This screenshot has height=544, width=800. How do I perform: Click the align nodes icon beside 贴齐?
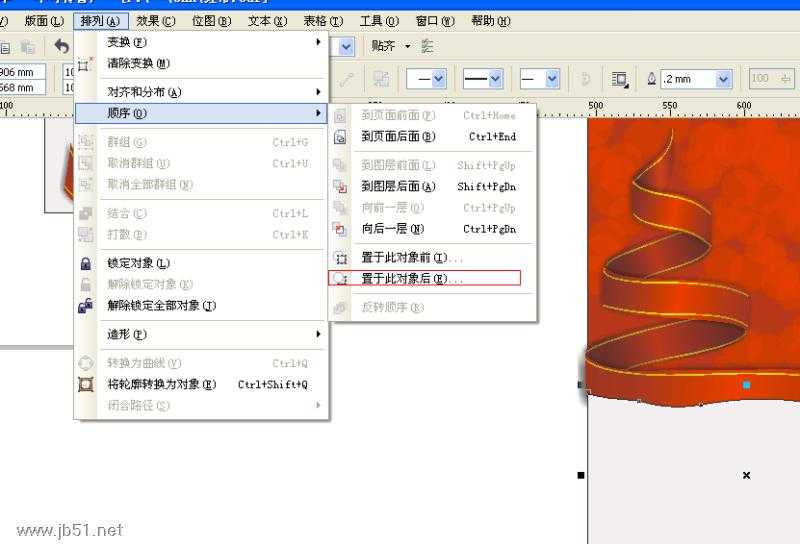pyautogui.click(x=428, y=46)
